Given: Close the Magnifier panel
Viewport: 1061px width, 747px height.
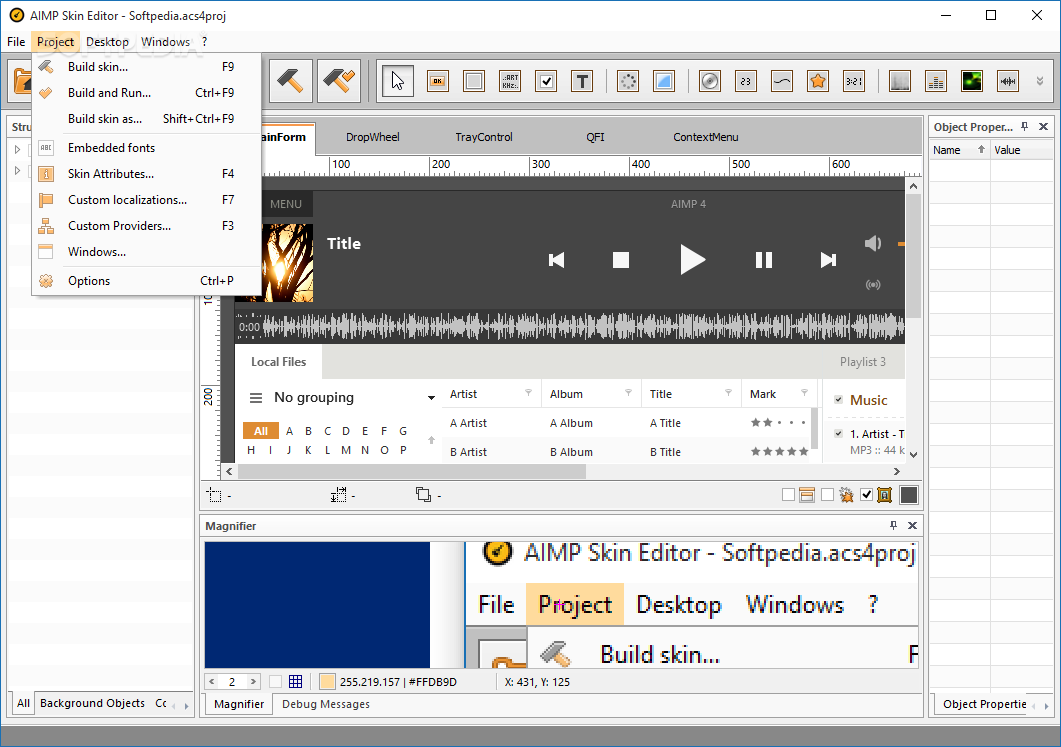Looking at the screenshot, I should 912,526.
